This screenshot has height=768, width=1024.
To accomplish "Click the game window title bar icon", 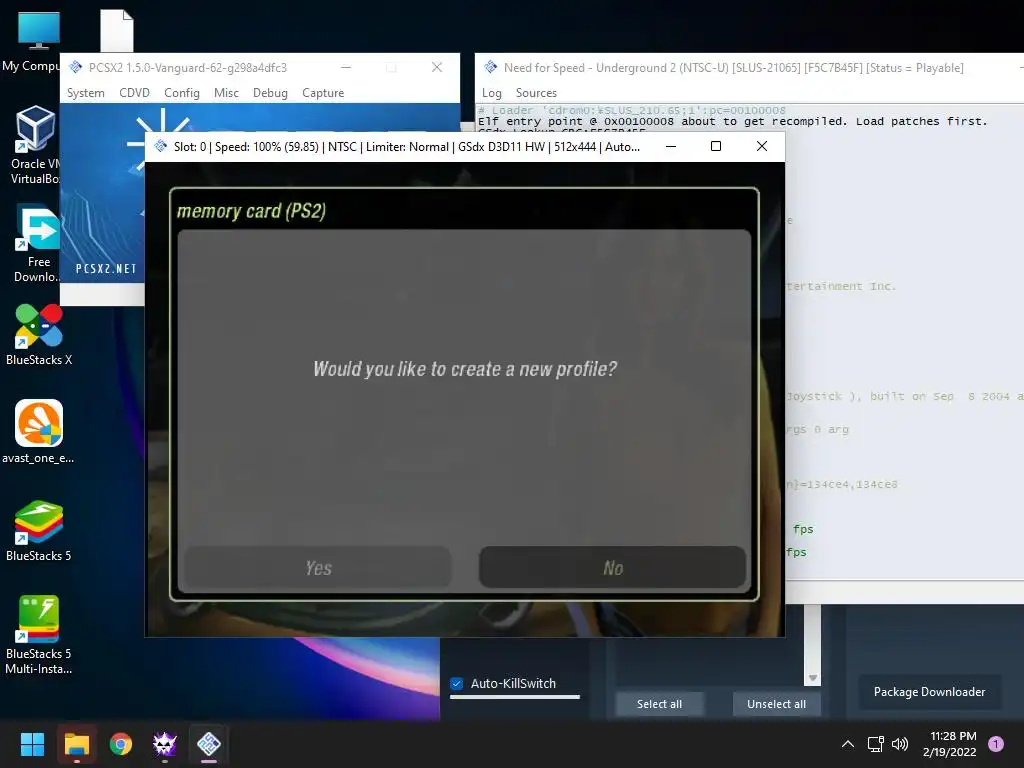I will (x=161, y=146).
